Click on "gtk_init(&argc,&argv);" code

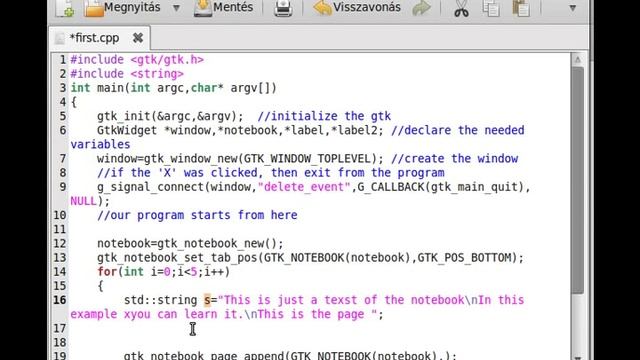(x=170, y=116)
